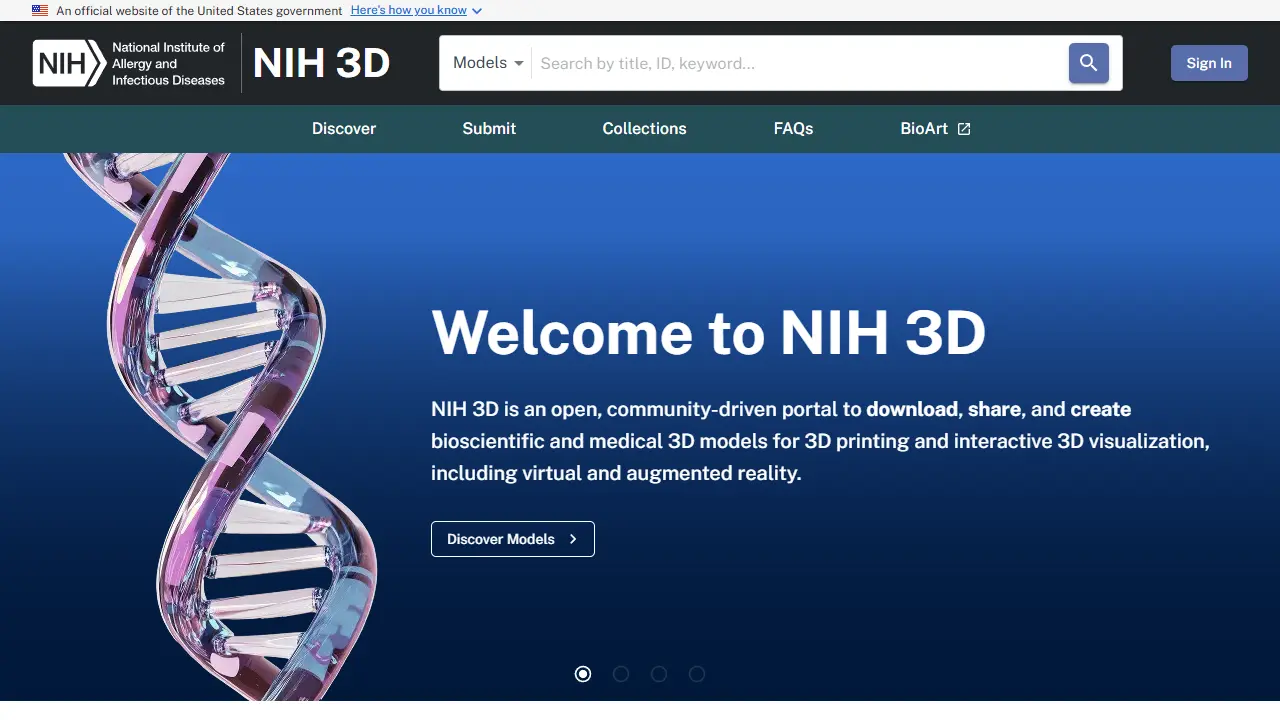Click the BioArt external link icon
This screenshot has width=1280, height=720.
pyautogui.click(x=963, y=128)
